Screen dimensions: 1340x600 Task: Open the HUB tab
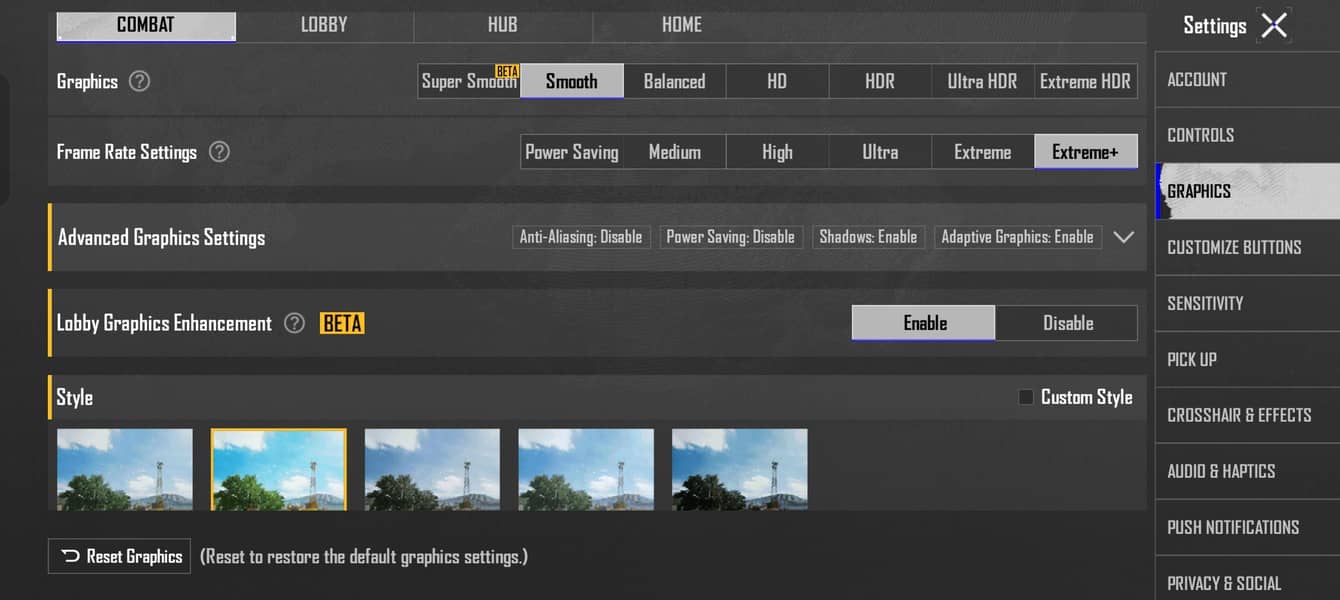(502, 25)
